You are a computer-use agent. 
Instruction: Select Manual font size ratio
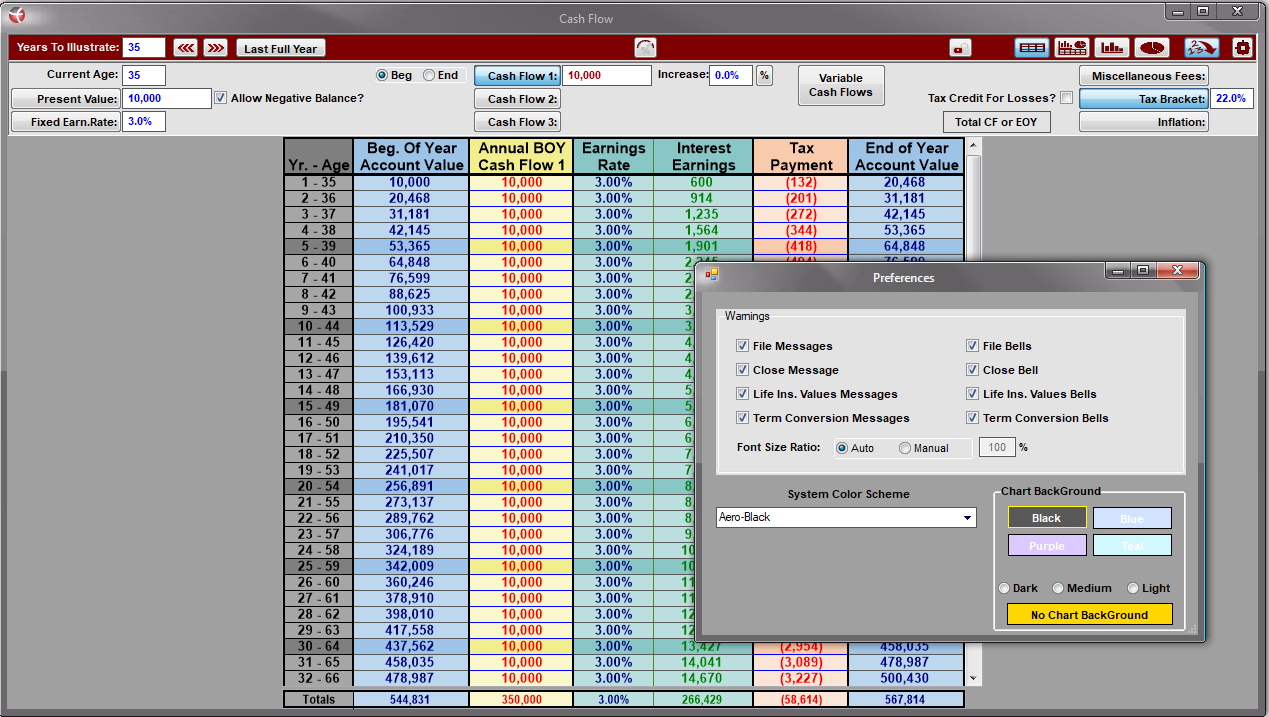pyautogui.click(x=905, y=448)
